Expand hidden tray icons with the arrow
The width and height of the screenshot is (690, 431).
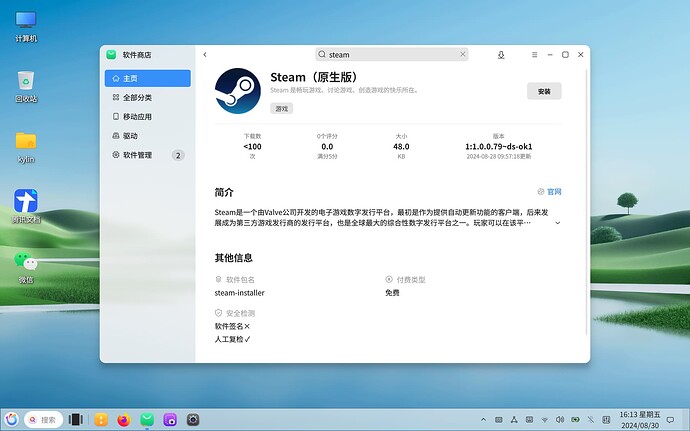click(483, 420)
